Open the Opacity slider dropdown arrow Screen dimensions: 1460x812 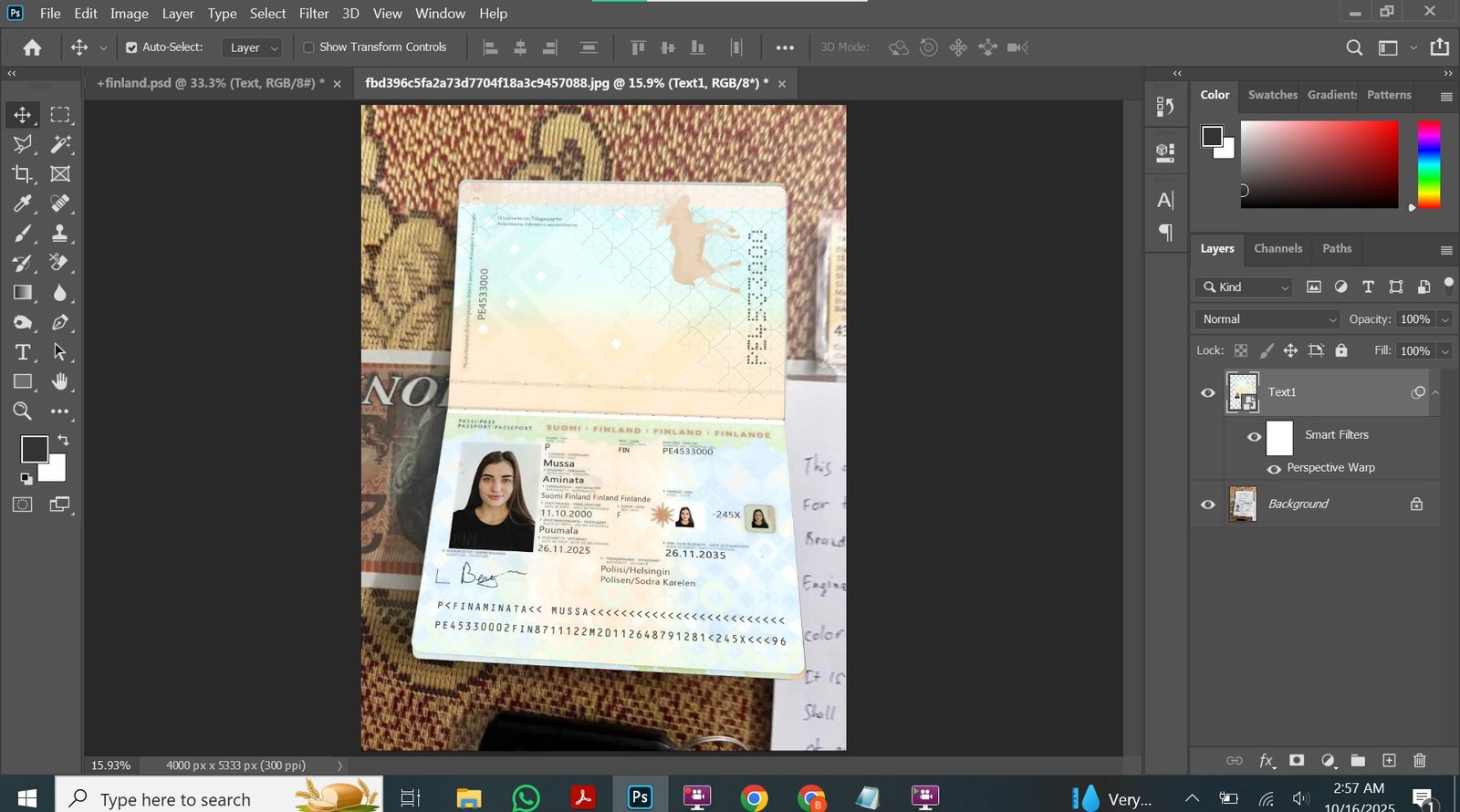click(1444, 319)
